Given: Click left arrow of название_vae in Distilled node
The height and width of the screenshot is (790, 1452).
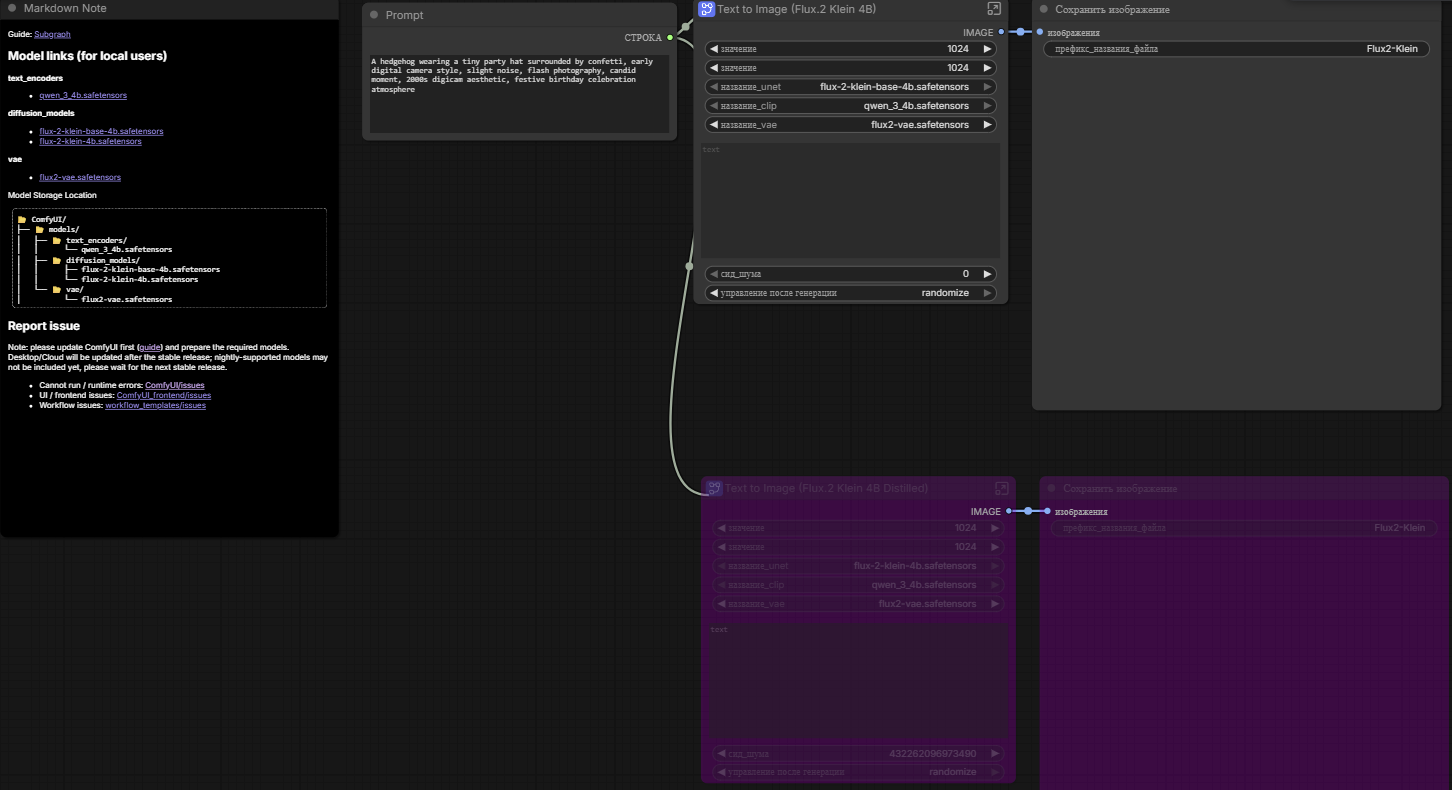Looking at the screenshot, I should click(x=721, y=604).
